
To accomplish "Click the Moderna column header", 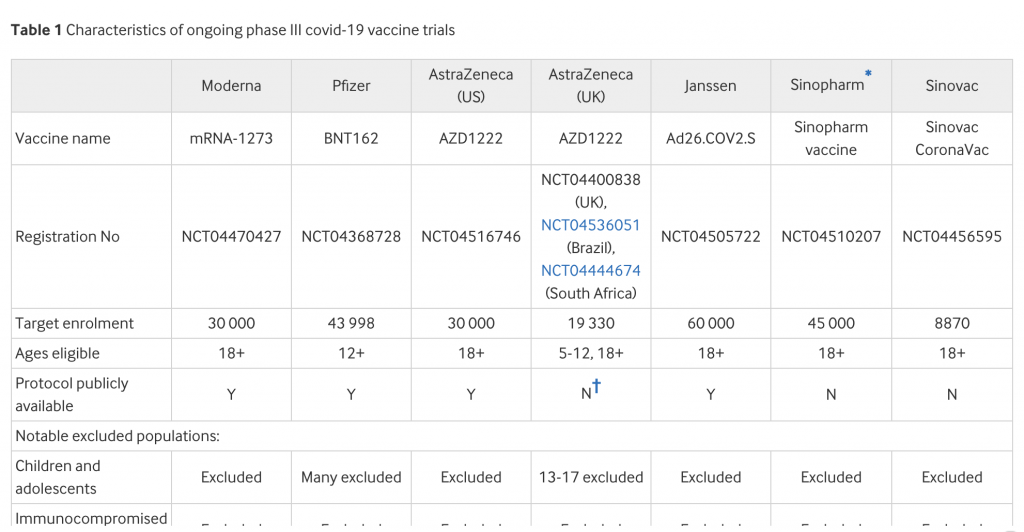I will pyautogui.click(x=231, y=86).
